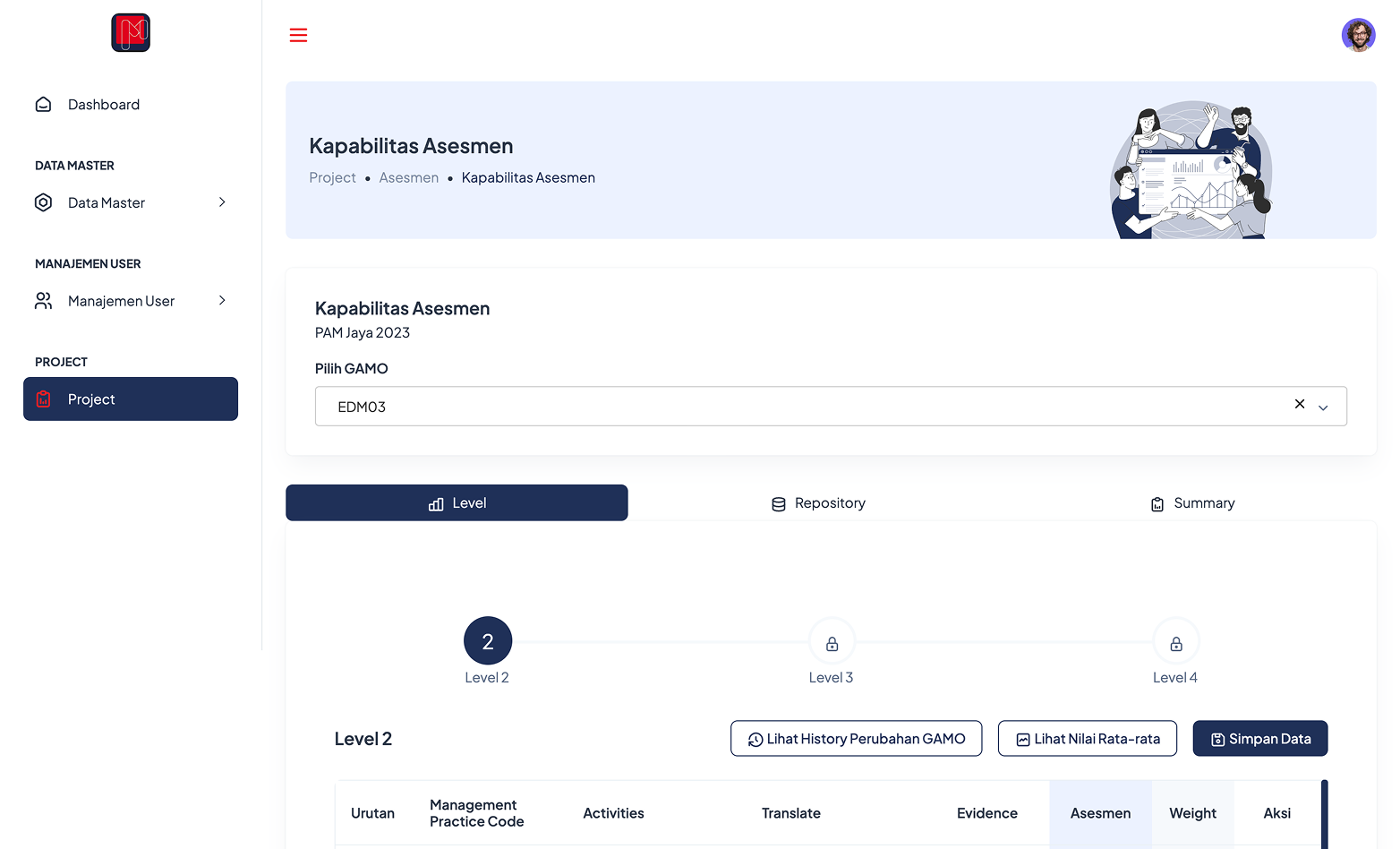Click the chart icon in Lihat Nilai Rata-rata
Screen dimensions: 1400x849
tap(1021, 738)
